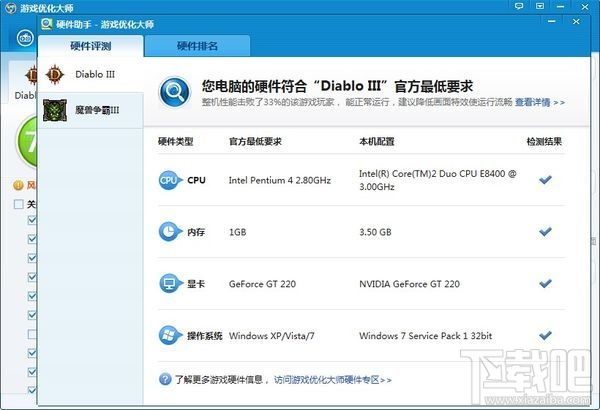Click the 内存 row check mark

[545, 231]
